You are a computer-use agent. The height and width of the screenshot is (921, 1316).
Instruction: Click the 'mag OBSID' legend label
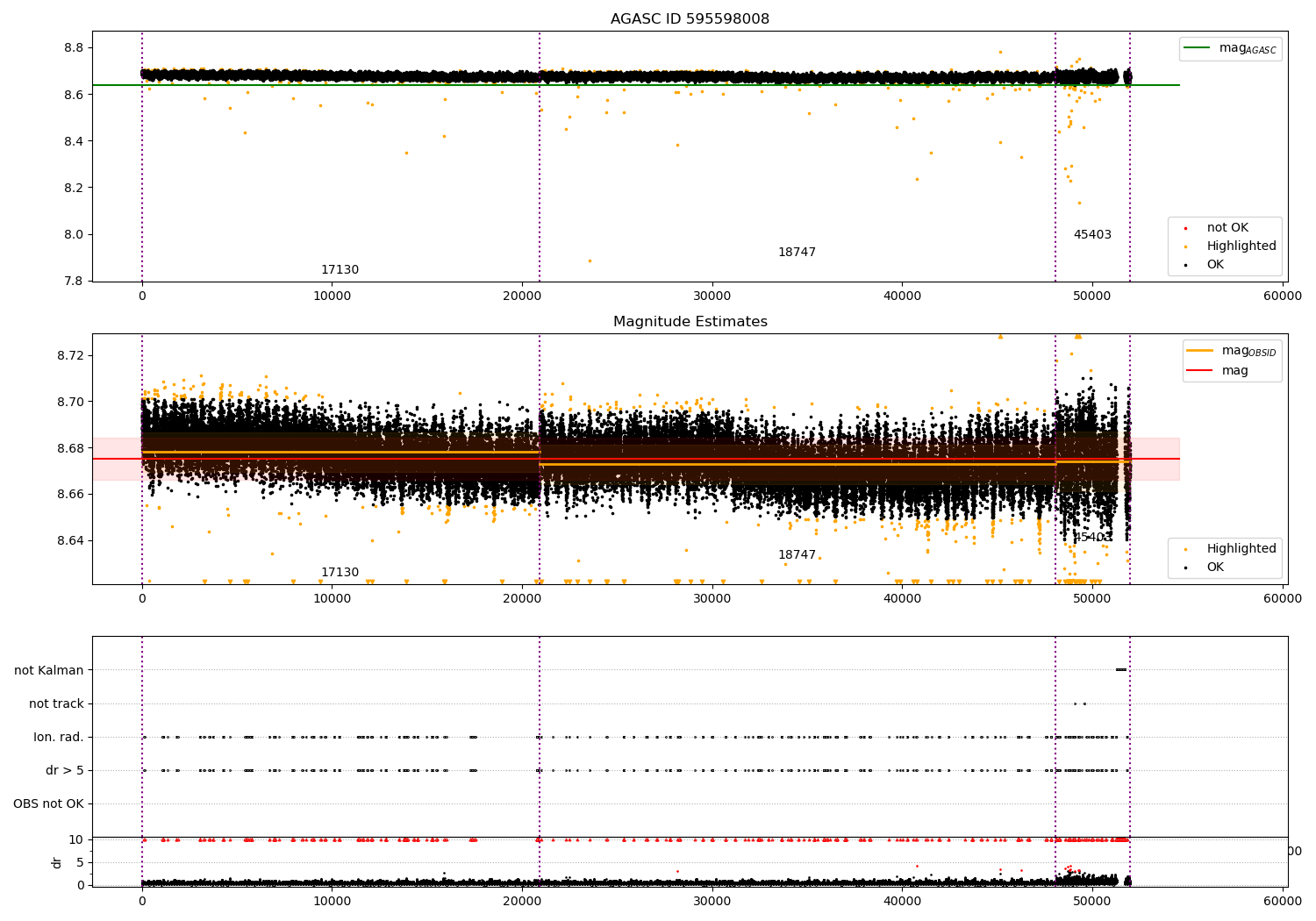1249,351
